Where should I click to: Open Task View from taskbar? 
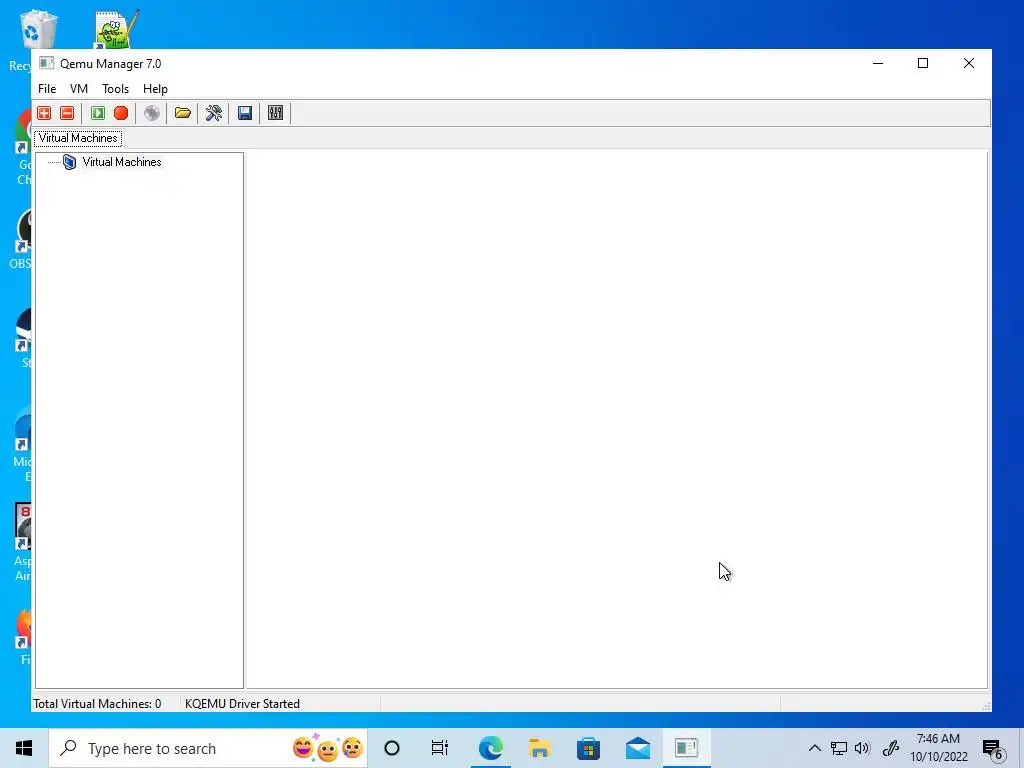coord(440,748)
